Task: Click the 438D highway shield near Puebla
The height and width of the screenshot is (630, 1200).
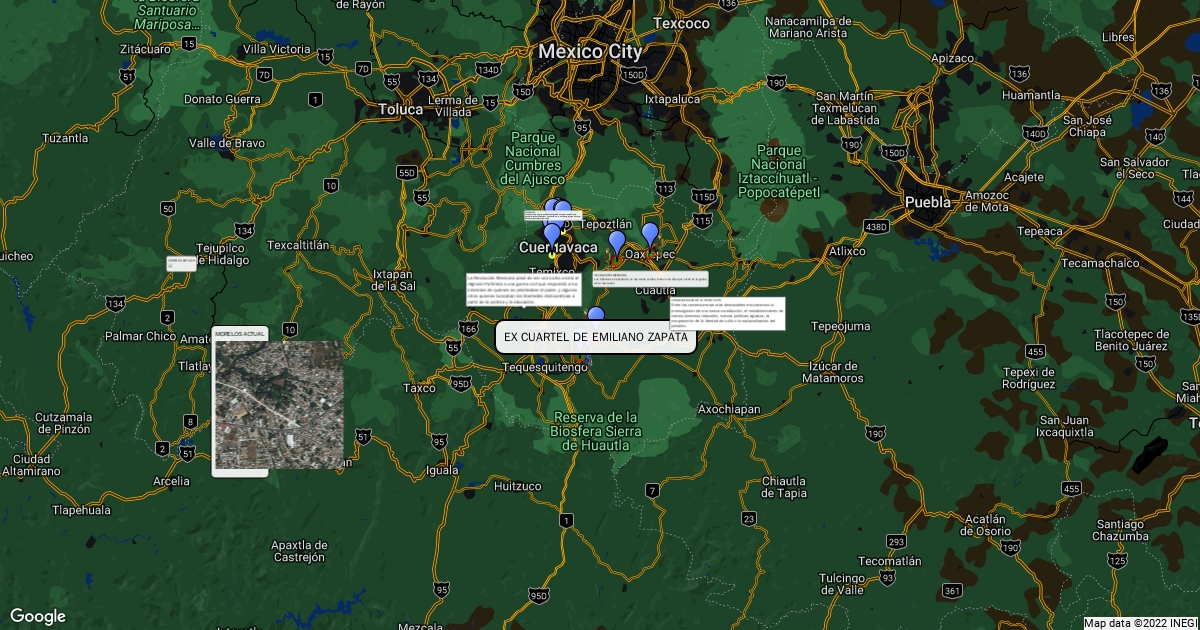Action: tap(876, 227)
